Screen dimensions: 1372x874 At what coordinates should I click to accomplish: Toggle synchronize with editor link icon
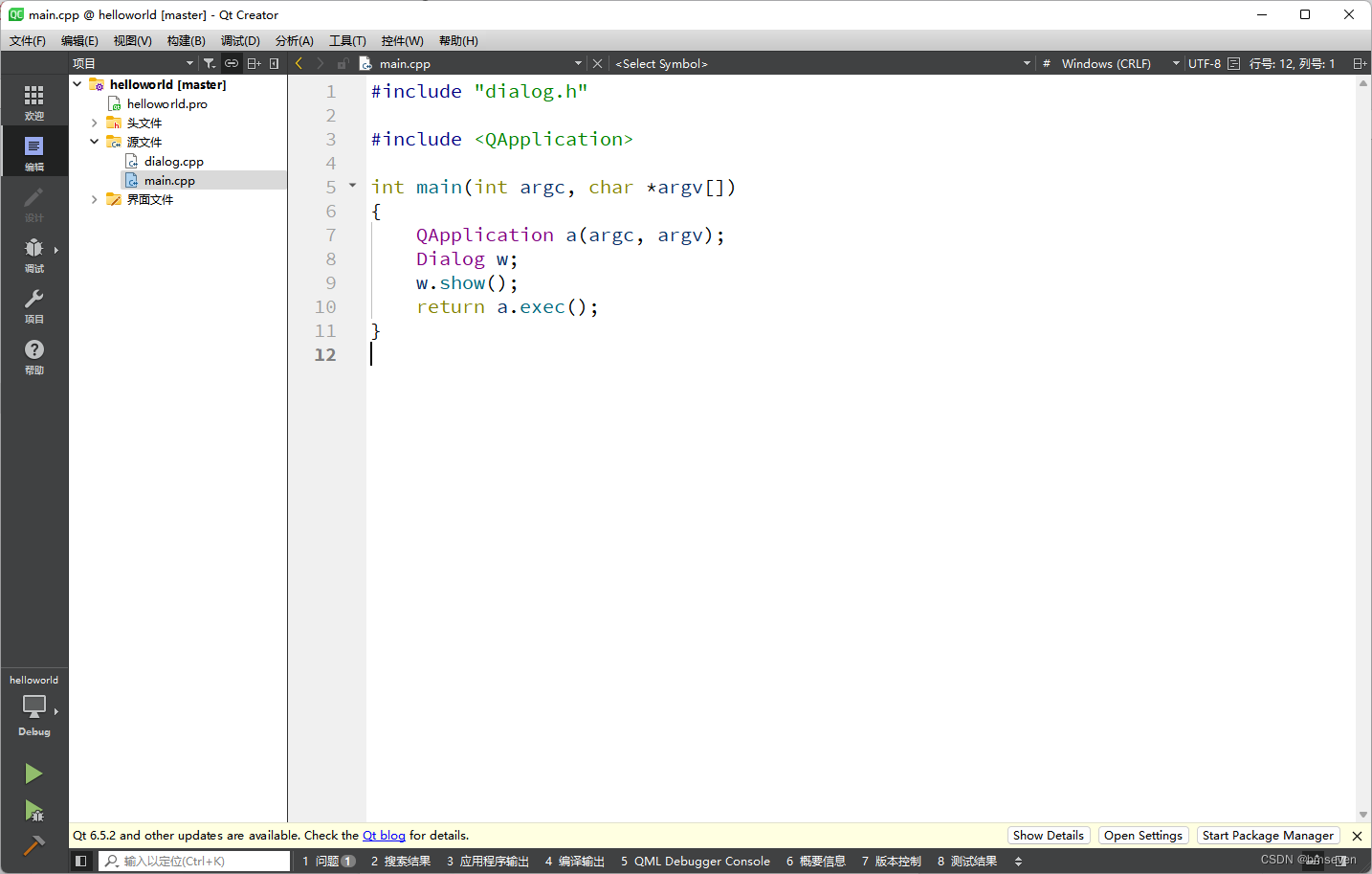(232, 63)
